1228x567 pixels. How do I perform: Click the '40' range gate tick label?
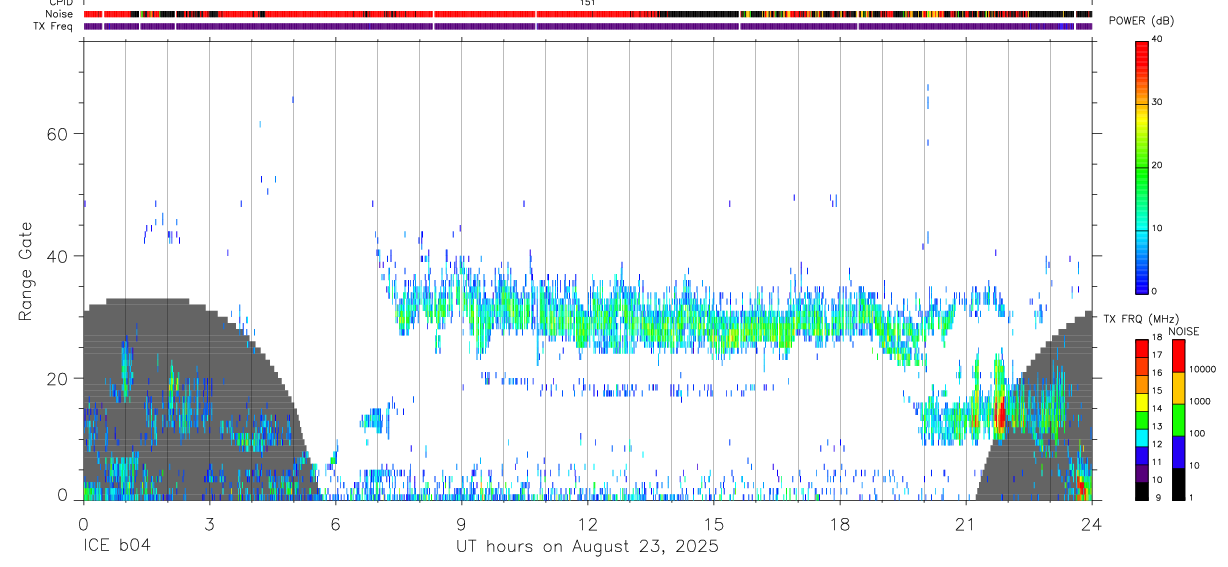pyautogui.click(x=55, y=256)
